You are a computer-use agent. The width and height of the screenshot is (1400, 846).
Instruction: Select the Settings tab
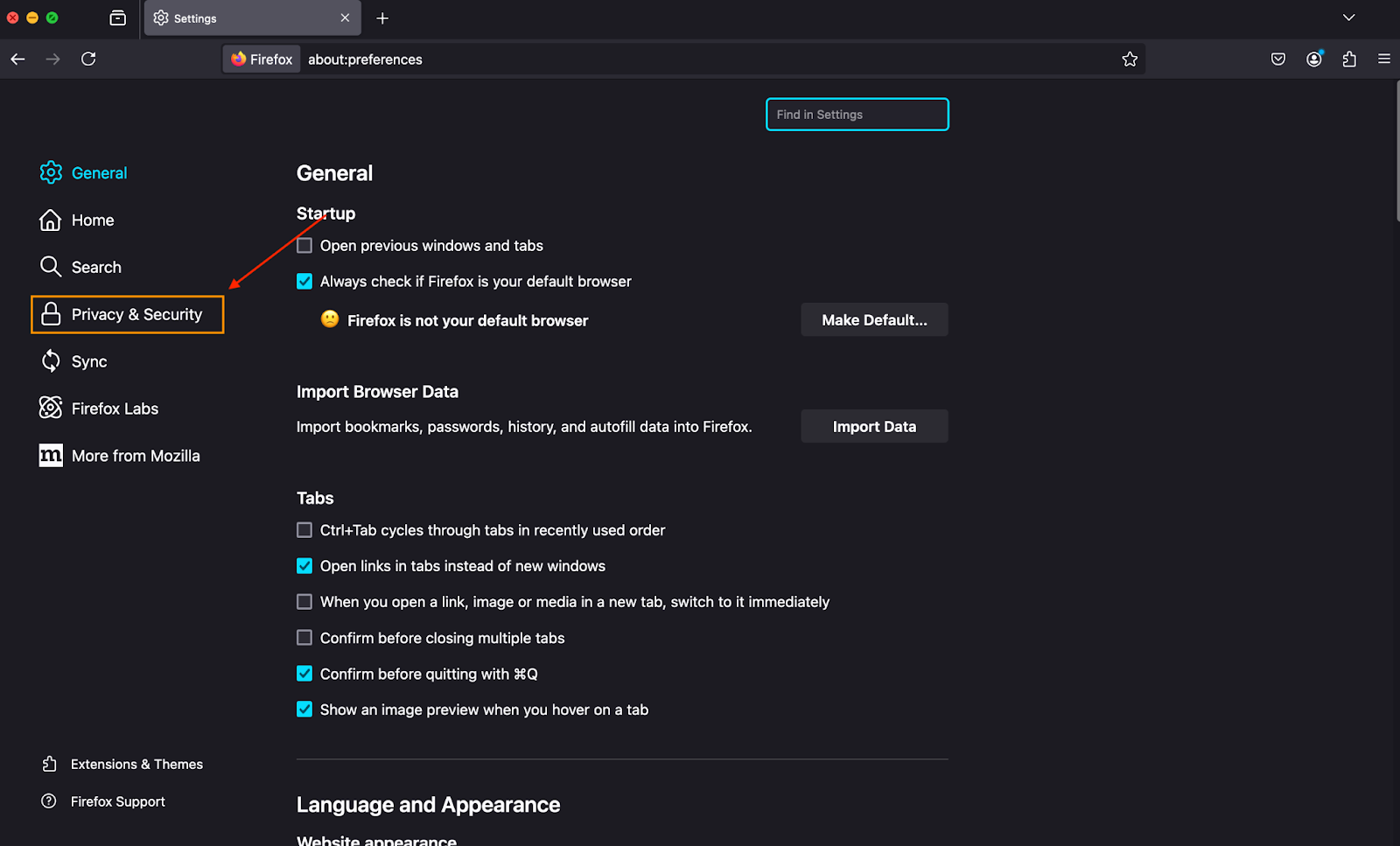[253, 17]
